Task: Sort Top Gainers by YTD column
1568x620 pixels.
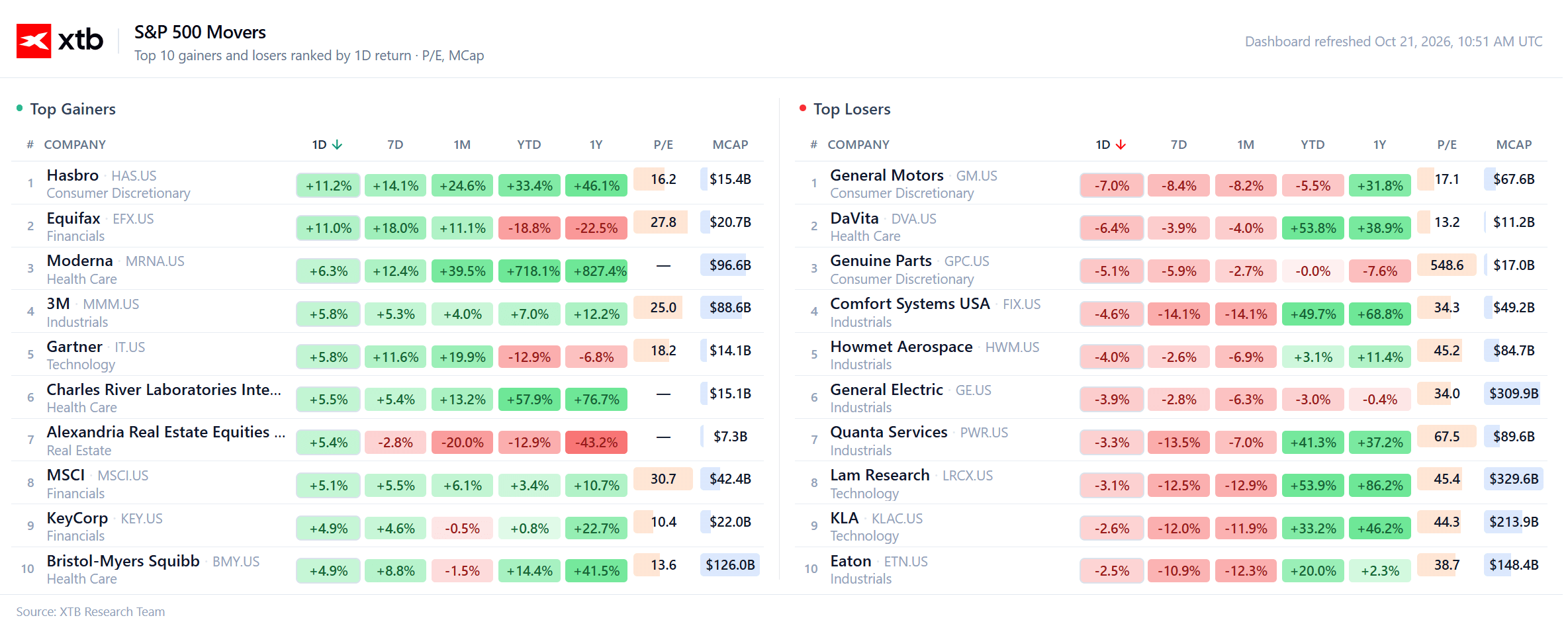Action: tap(529, 144)
